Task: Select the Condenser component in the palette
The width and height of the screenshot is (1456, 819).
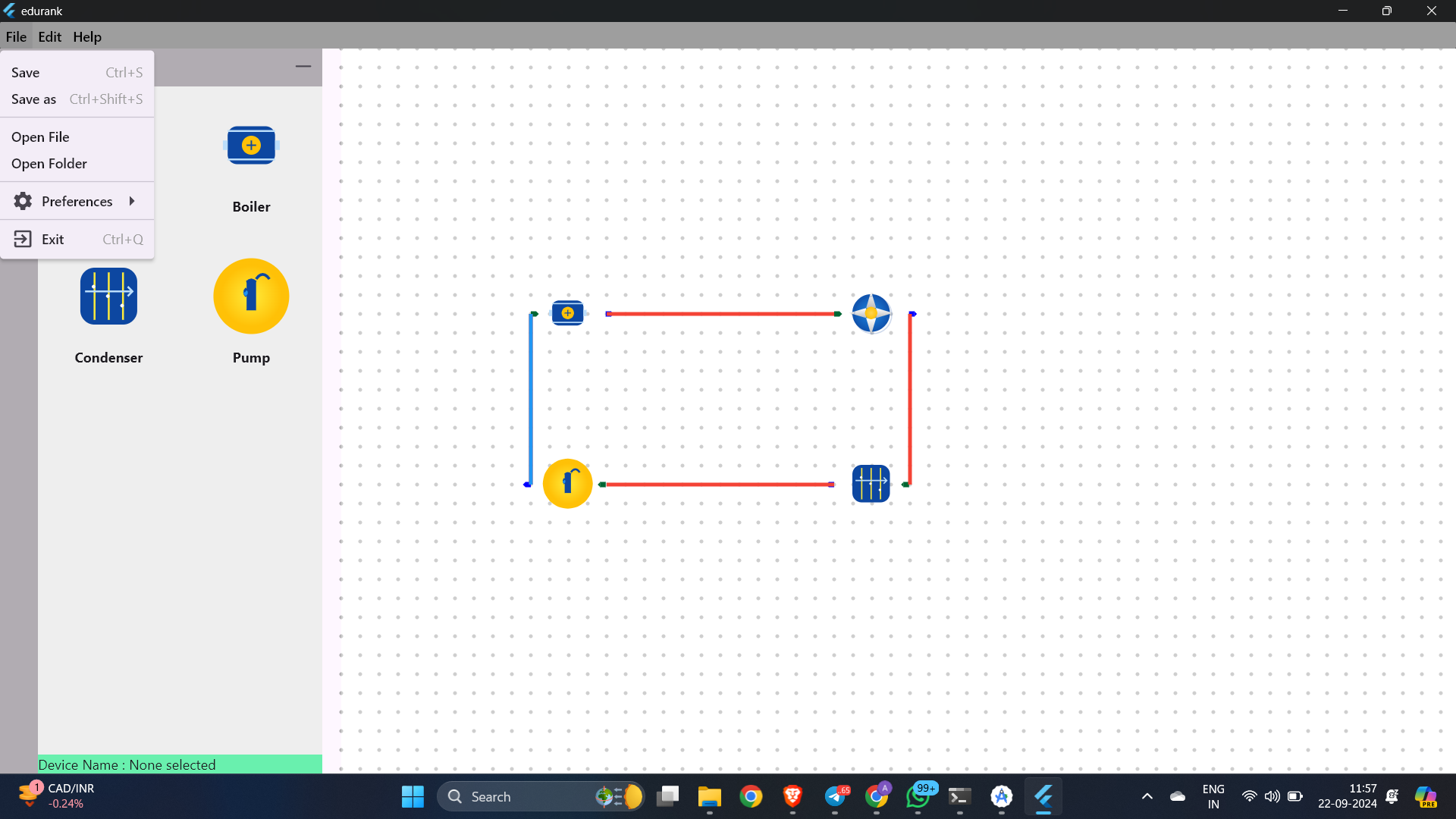Action: (x=108, y=297)
